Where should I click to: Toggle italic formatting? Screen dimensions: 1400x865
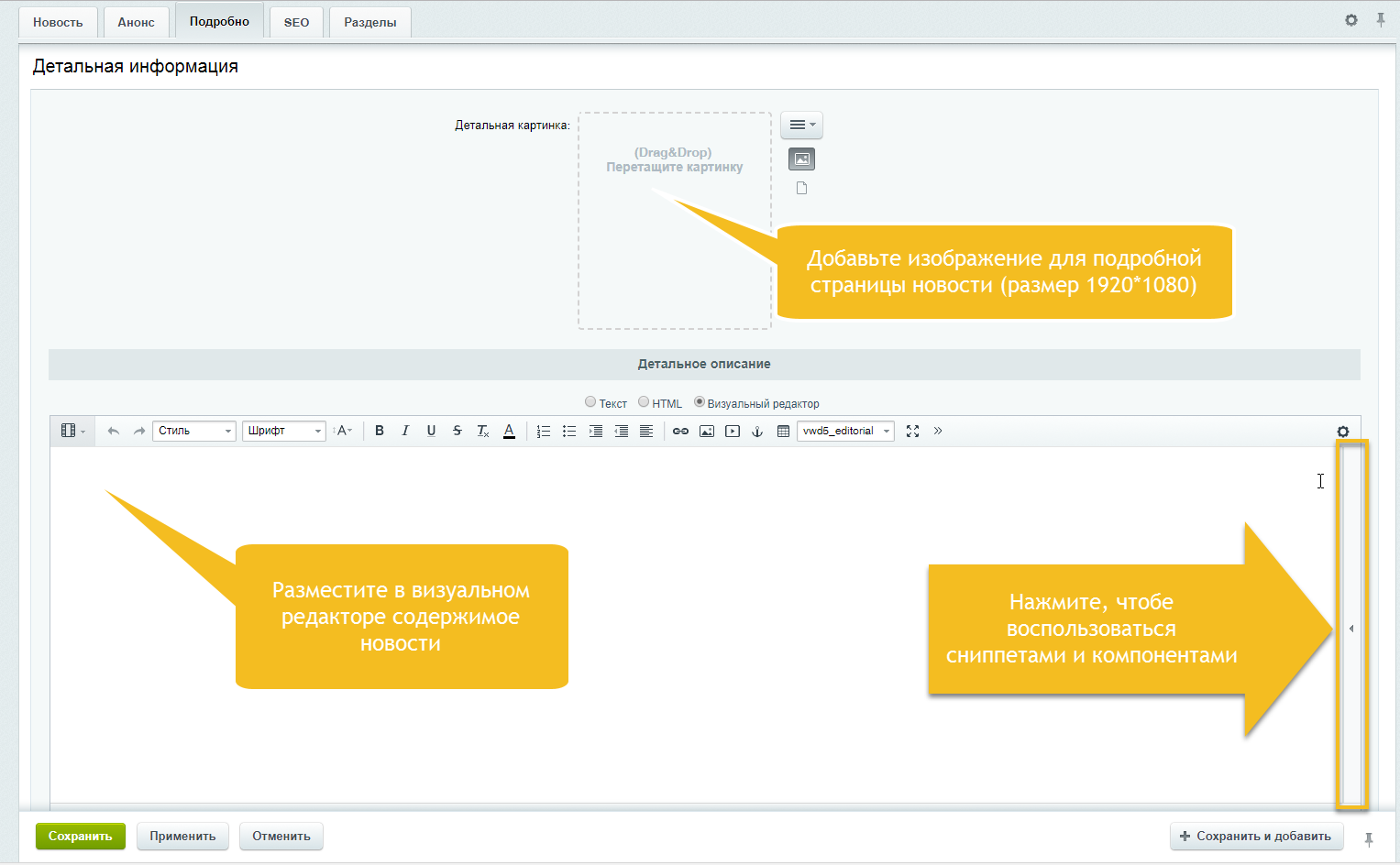tap(405, 431)
